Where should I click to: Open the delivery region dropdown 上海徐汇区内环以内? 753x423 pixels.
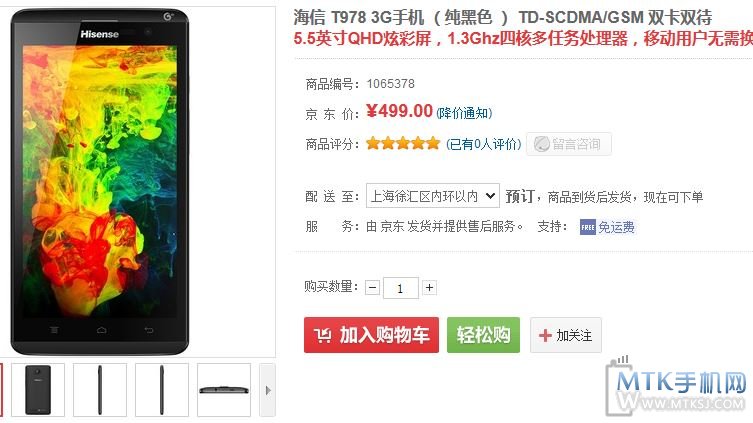pos(433,196)
